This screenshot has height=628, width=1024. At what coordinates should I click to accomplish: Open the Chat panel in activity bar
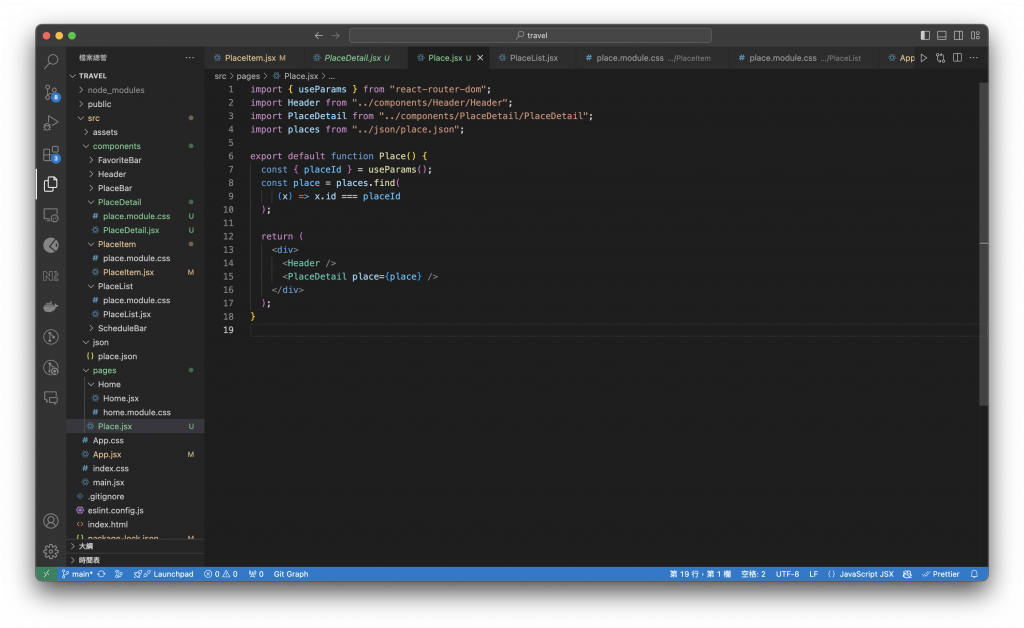51,398
